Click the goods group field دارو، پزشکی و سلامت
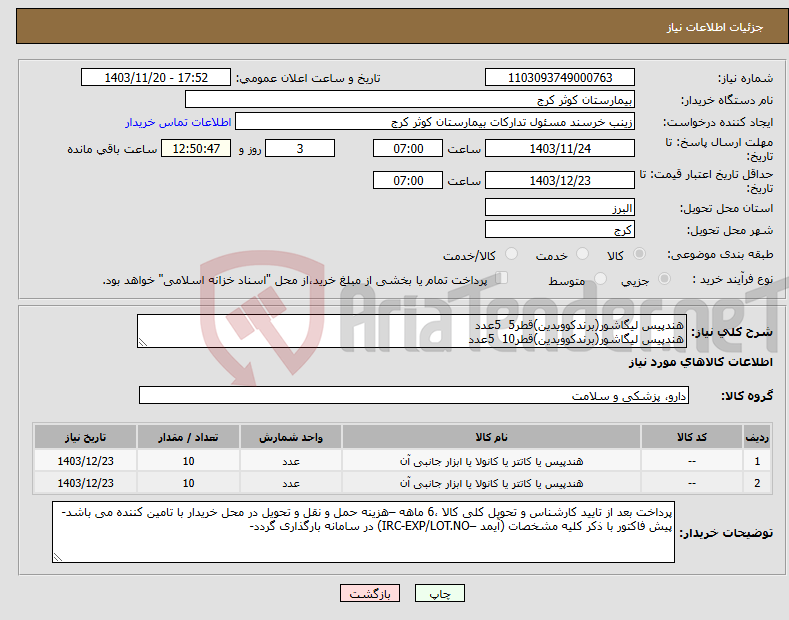Image resolution: width=789 pixels, height=620 pixels. (x=414, y=396)
